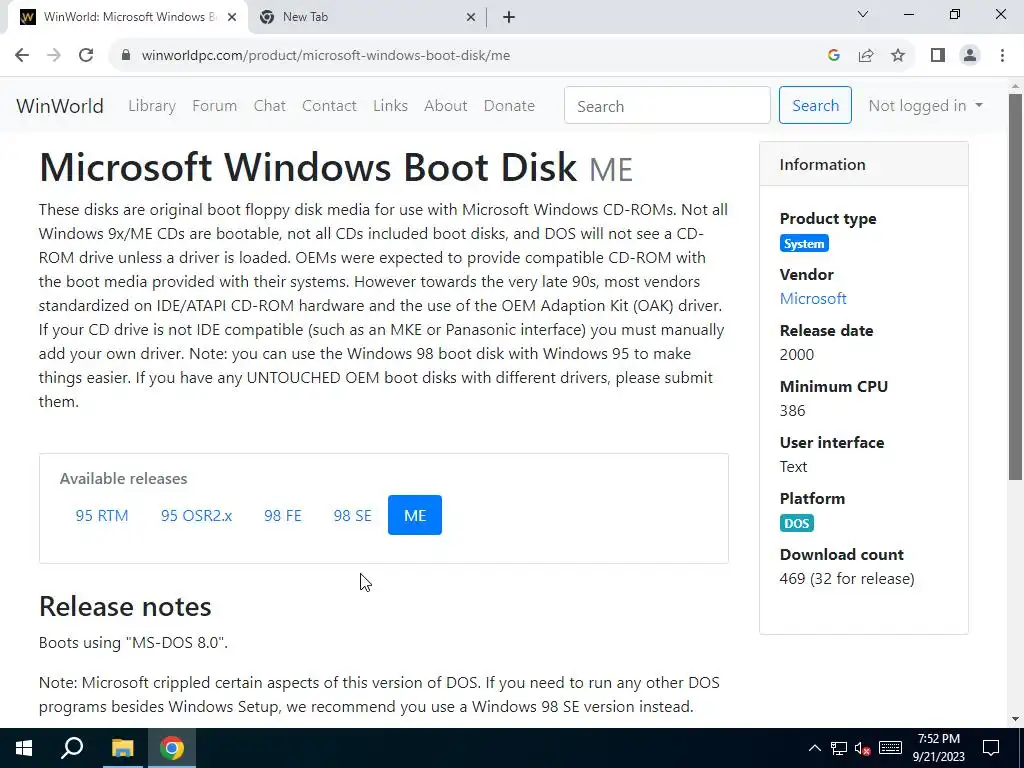Select the WinWorld Microsoft Windows Boot tab
Image resolution: width=1024 pixels, height=768 pixels.
pos(127,17)
